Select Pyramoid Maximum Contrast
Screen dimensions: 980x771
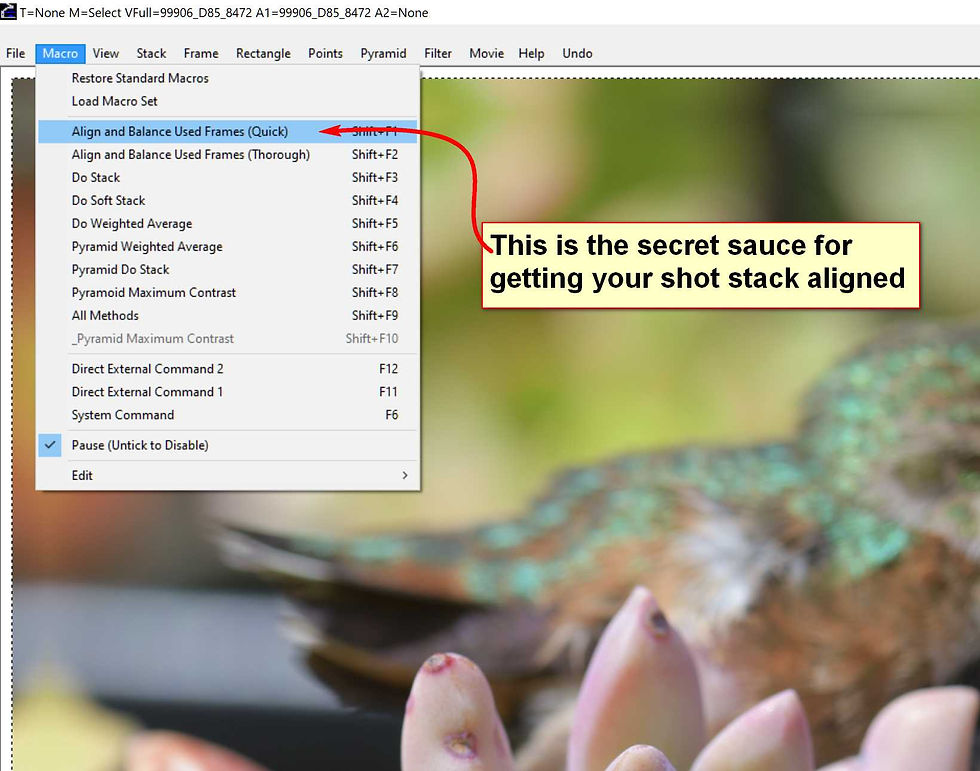[x=228, y=292]
